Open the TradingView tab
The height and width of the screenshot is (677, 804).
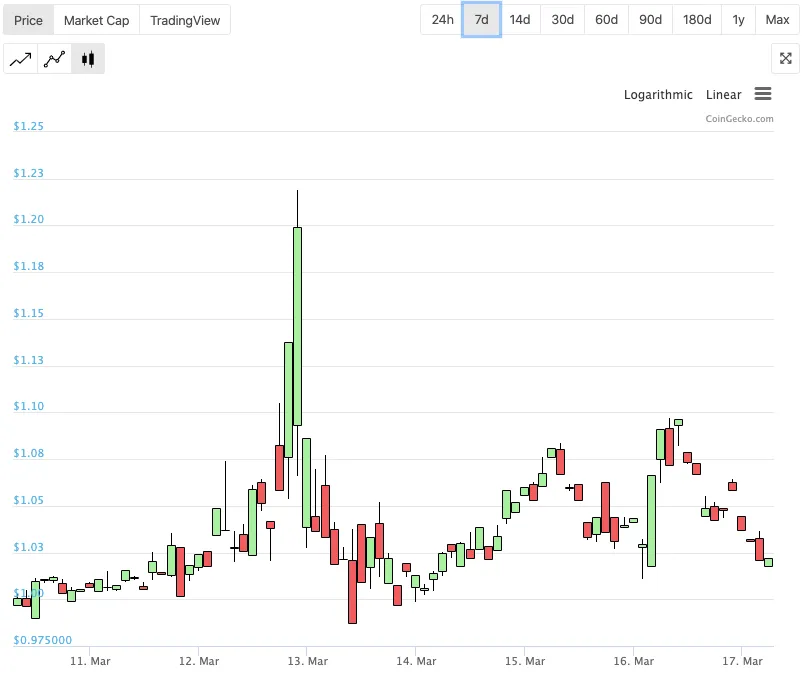pos(185,21)
